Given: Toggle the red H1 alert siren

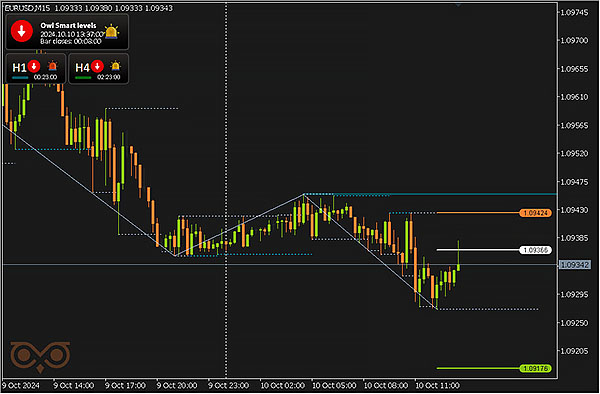Looking at the screenshot, I should tap(52, 66).
